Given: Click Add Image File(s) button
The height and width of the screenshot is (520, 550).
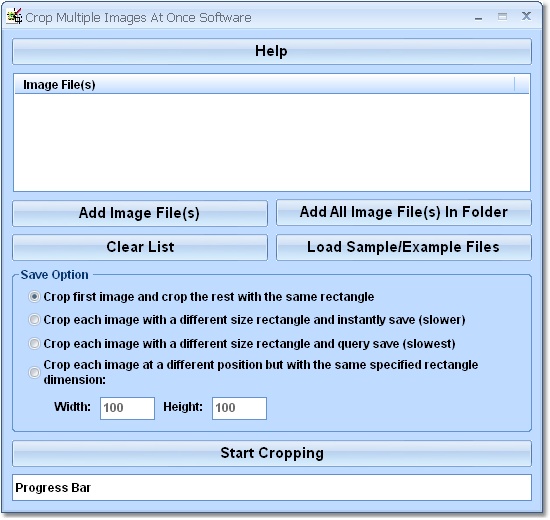Looking at the screenshot, I should click(140, 213).
